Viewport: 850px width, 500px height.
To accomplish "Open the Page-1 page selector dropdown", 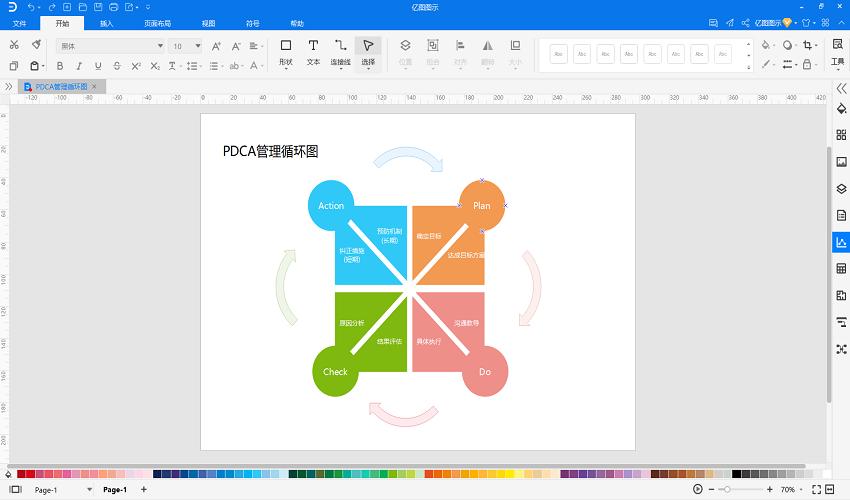I will coord(89,489).
